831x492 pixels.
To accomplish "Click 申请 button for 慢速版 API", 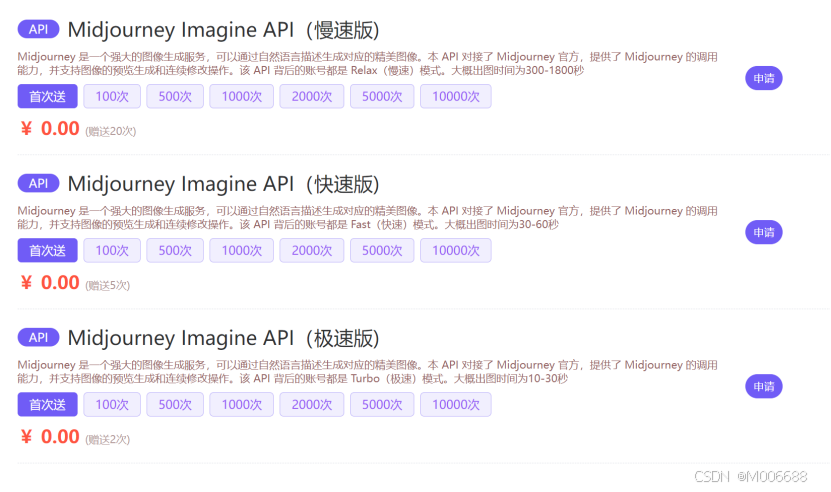I will [764, 78].
